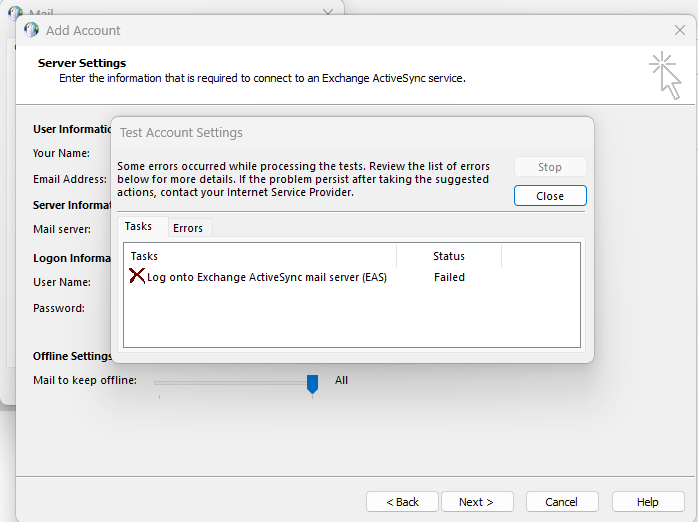This screenshot has height=522, width=698.
Task: Click the Email Address label
Action: point(70,179)
